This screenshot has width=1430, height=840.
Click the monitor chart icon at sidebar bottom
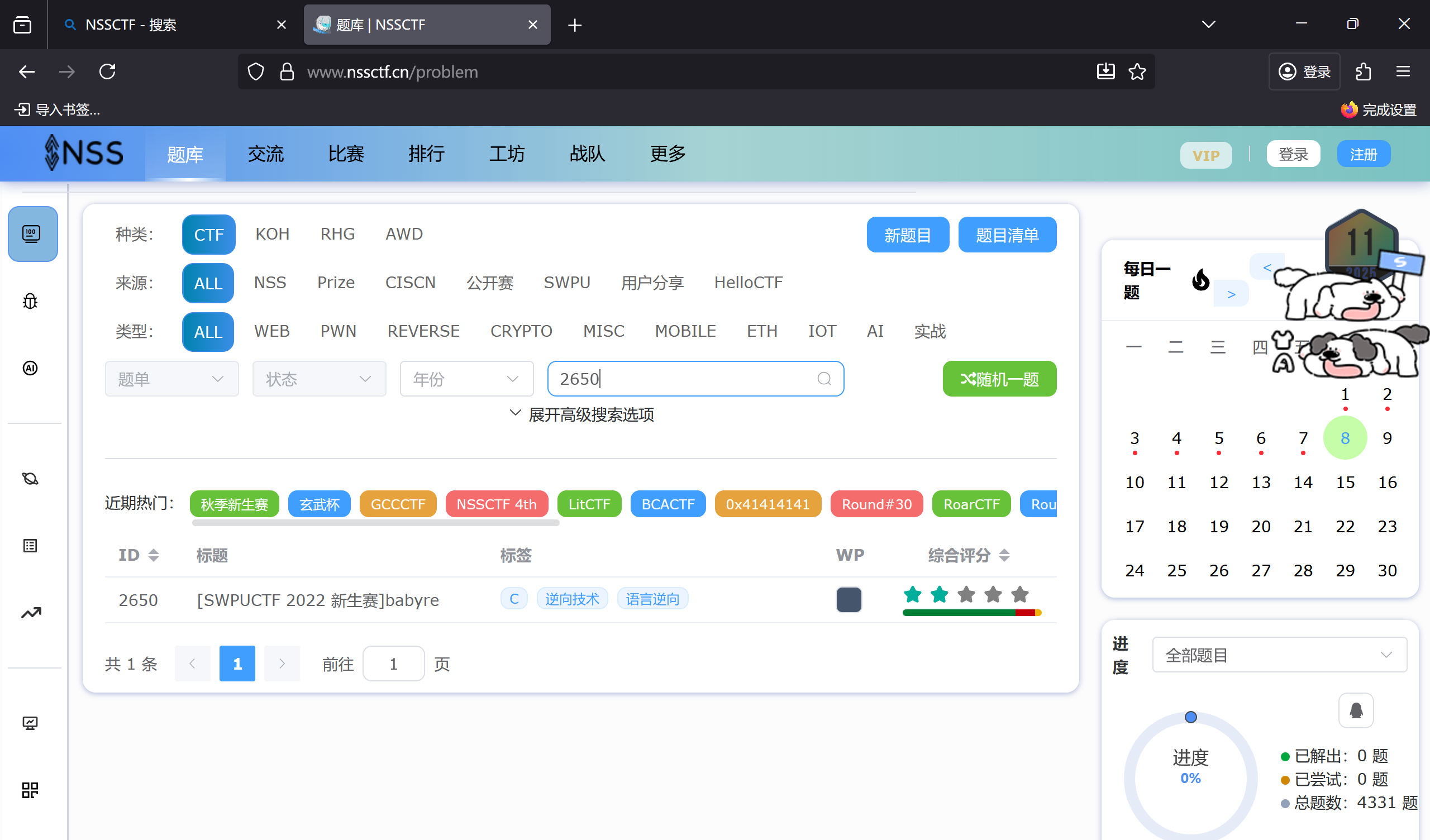pyautogui.click(x=30, y=723)
